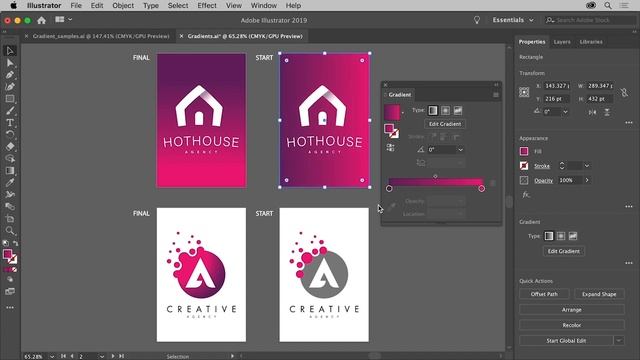Select the Curvature tool
The image size is (640, 360).
[10, 87]
